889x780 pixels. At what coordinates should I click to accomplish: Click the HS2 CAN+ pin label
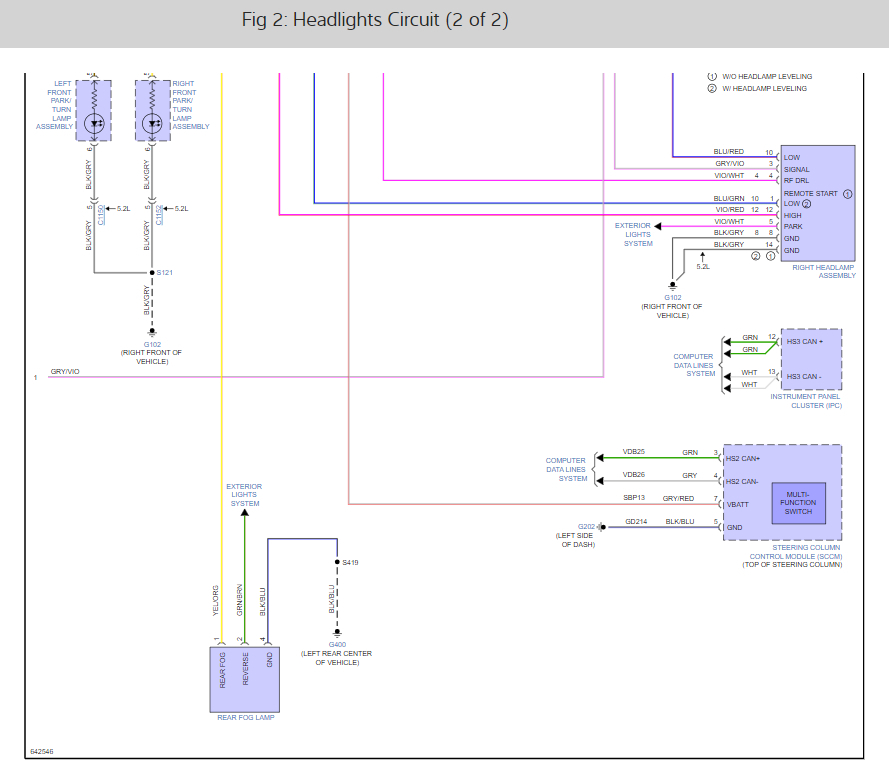pos(743,459)
